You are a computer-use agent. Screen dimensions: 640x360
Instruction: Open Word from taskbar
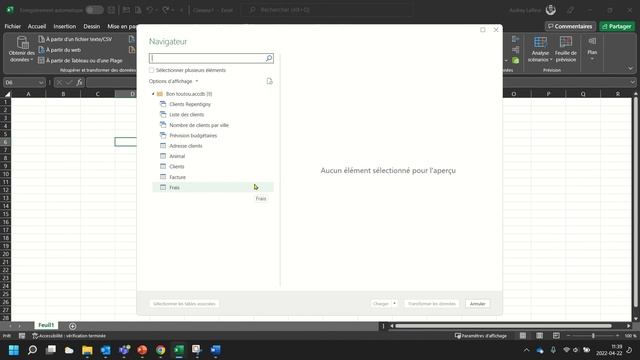click(x=216, y=350)
